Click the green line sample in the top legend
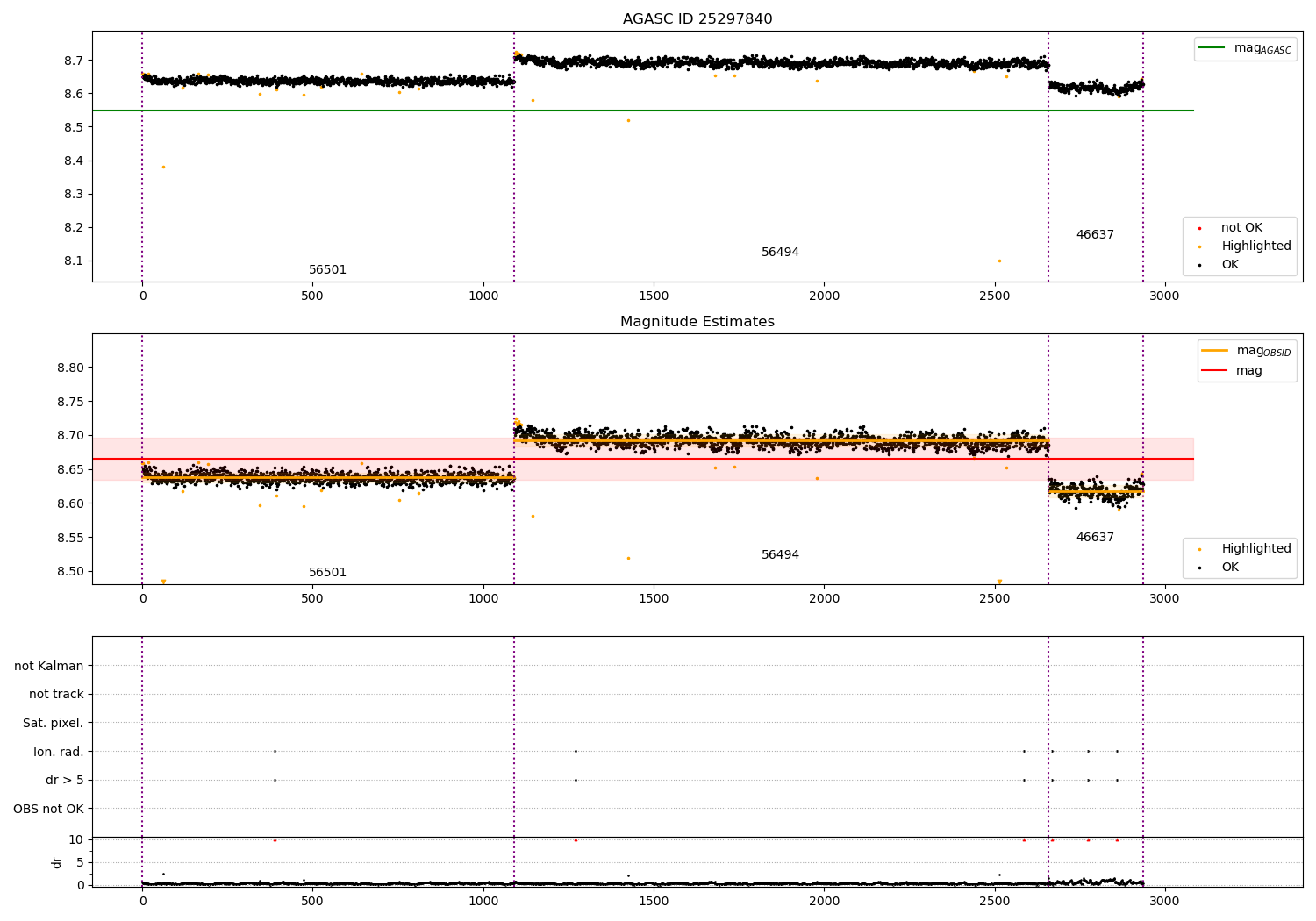Screen dimensions: 1316x921 (1212, 48)
